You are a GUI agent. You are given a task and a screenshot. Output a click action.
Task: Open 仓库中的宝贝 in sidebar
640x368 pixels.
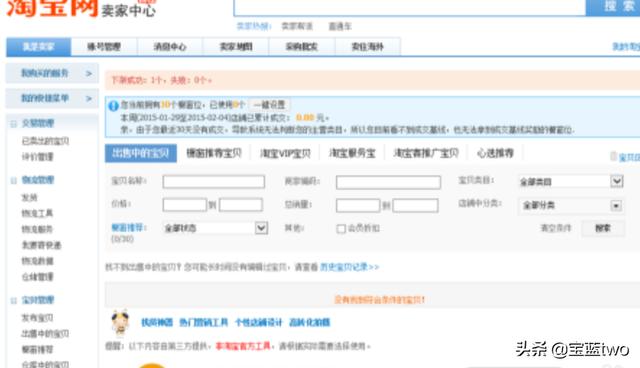45,364
